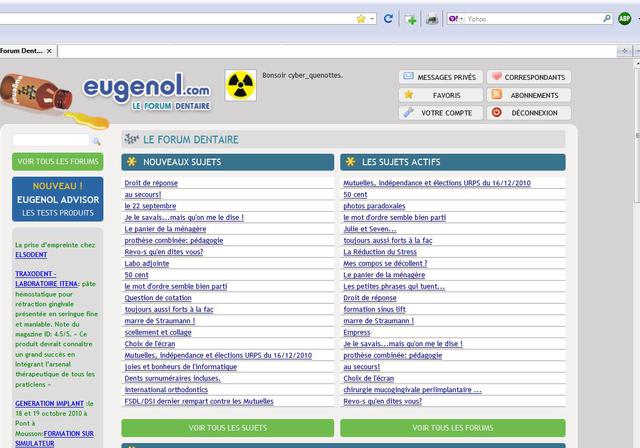Open the 'Droit de réponse' topic in Nouveaux Sujets

(x=151, y=184)
